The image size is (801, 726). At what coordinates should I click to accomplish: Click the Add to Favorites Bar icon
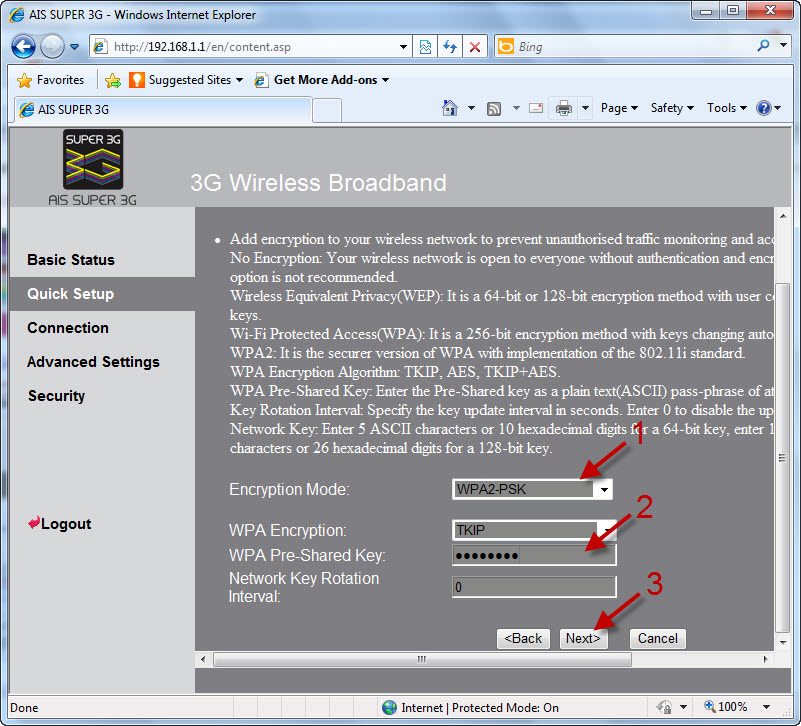[x=113, y=80]
